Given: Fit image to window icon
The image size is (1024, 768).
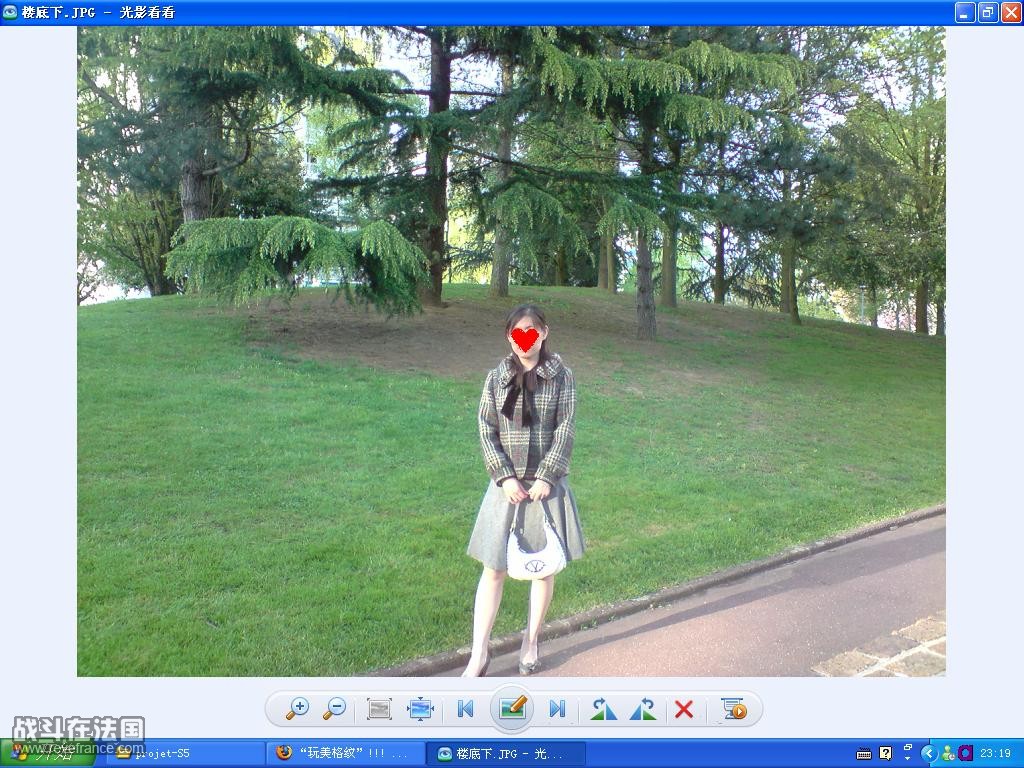Looking at the screenshot, I should pos(420,709).
